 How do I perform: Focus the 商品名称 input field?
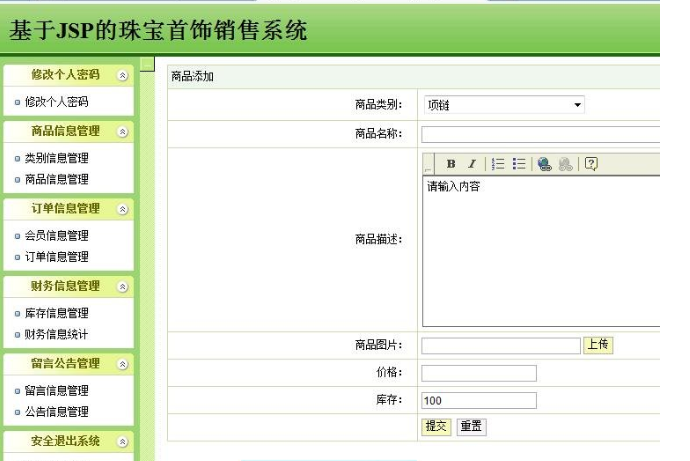[x=540, y=134]
